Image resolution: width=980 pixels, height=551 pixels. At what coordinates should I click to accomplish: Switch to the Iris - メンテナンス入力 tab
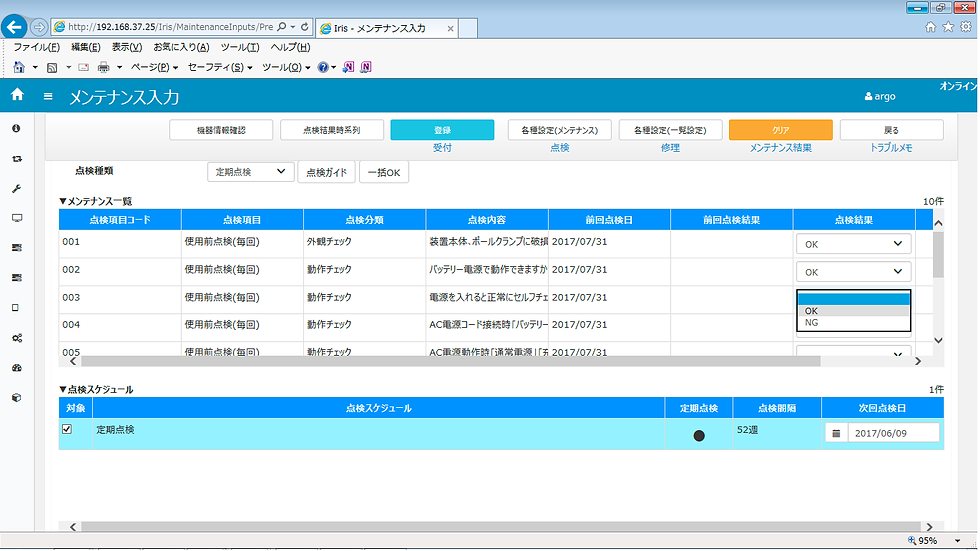pos(388,28)
